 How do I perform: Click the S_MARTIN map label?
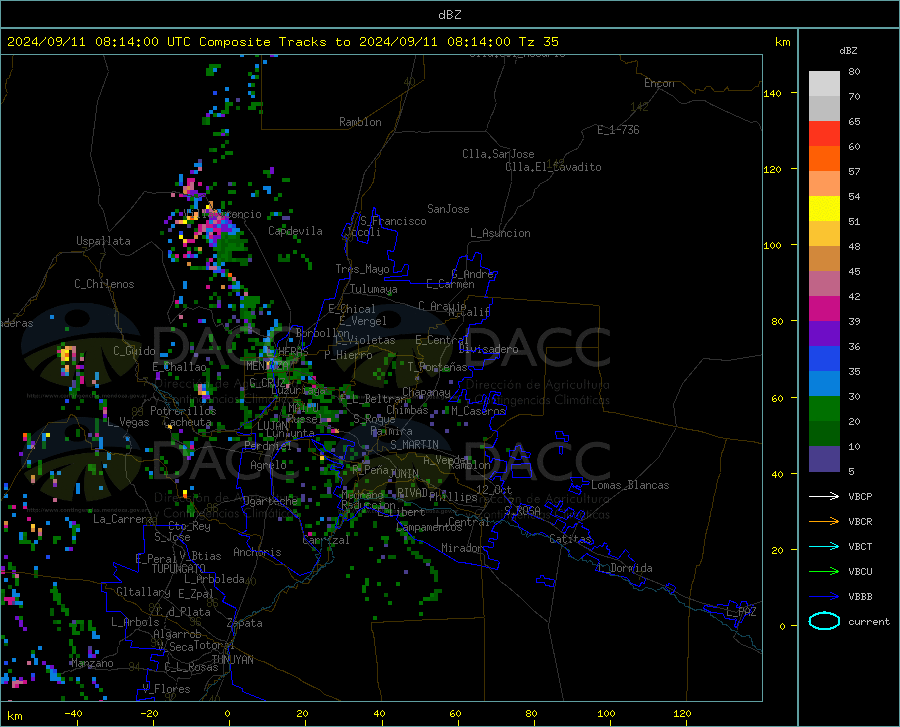414,445
